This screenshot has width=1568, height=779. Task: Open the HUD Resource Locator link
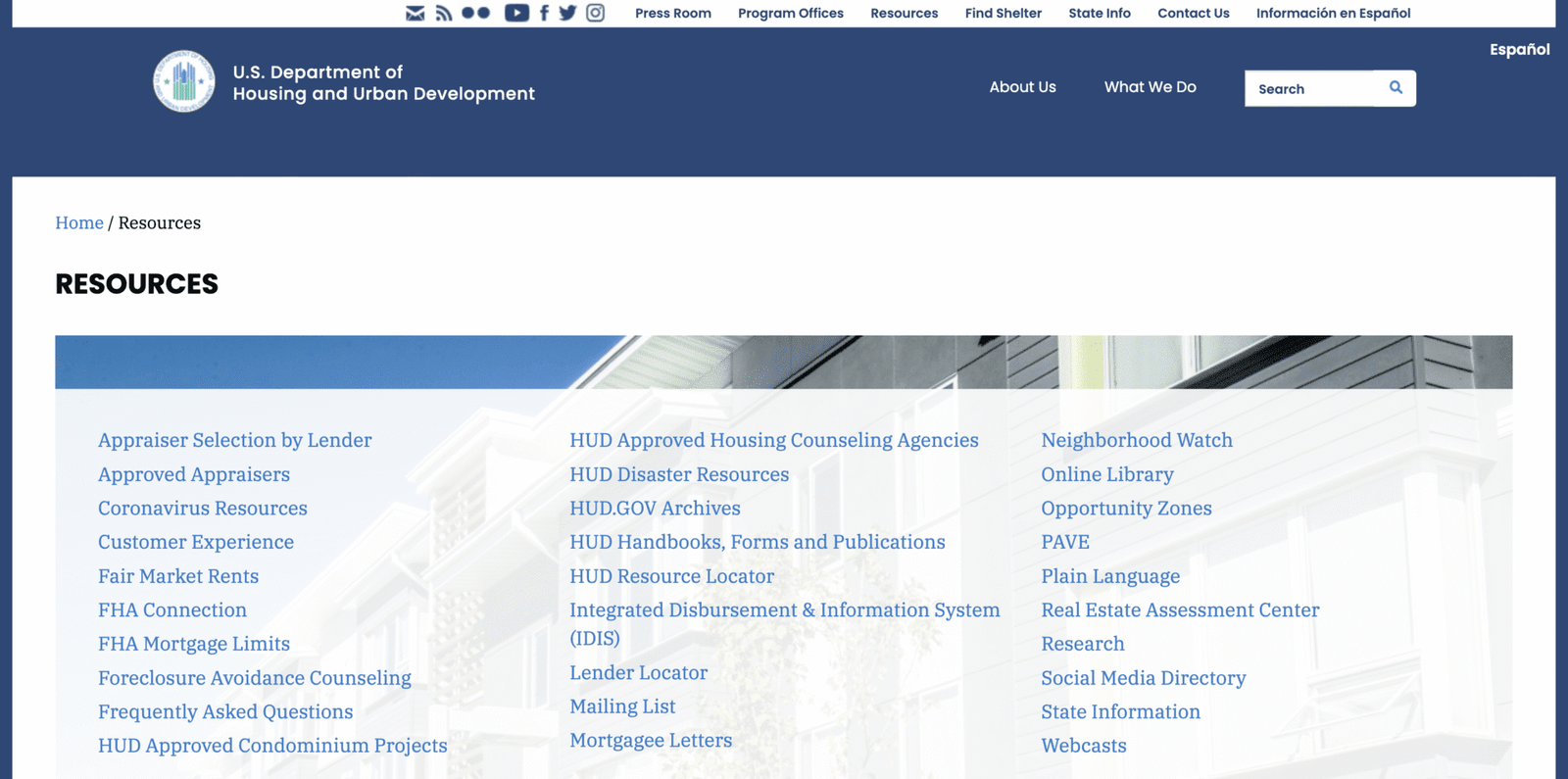click(672, 576)
